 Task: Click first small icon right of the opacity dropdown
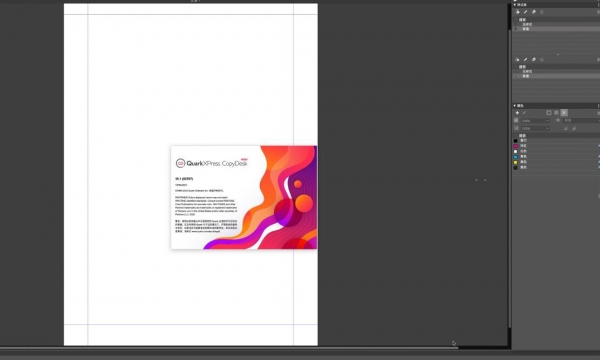(566, 129)
